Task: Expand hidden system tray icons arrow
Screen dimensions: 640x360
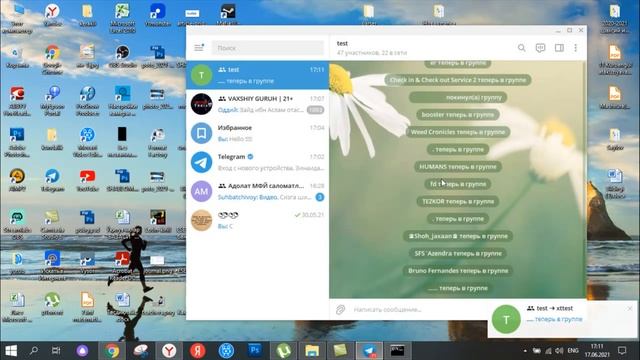Action: coord(525,351)
